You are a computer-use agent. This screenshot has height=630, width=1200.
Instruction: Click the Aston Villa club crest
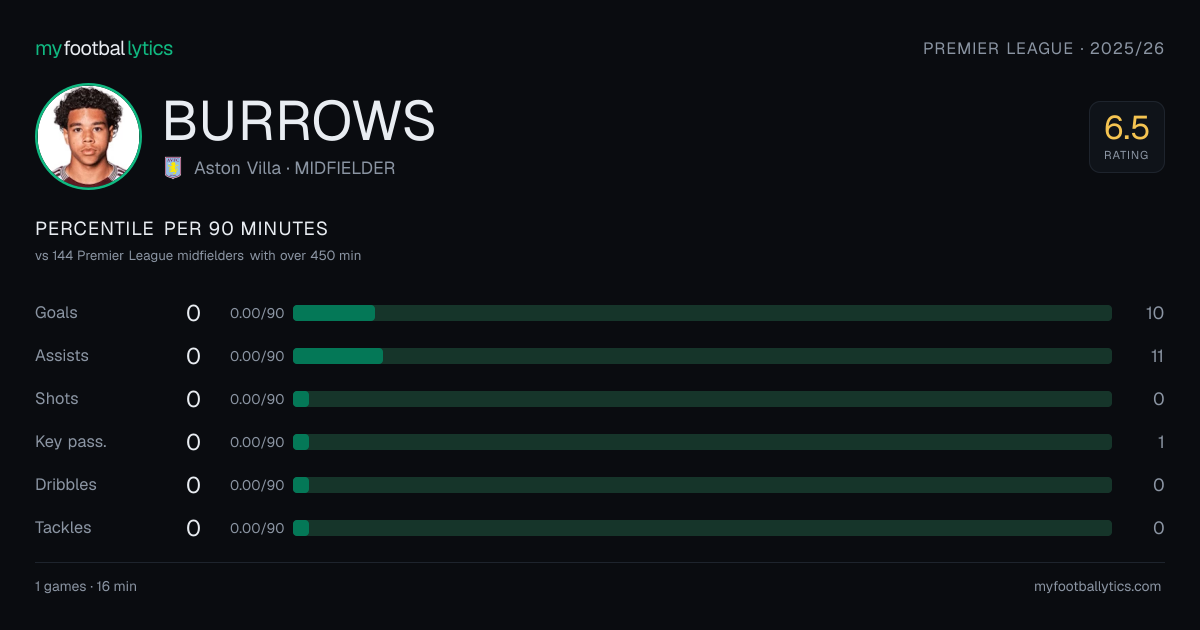(x=173, y=168)
